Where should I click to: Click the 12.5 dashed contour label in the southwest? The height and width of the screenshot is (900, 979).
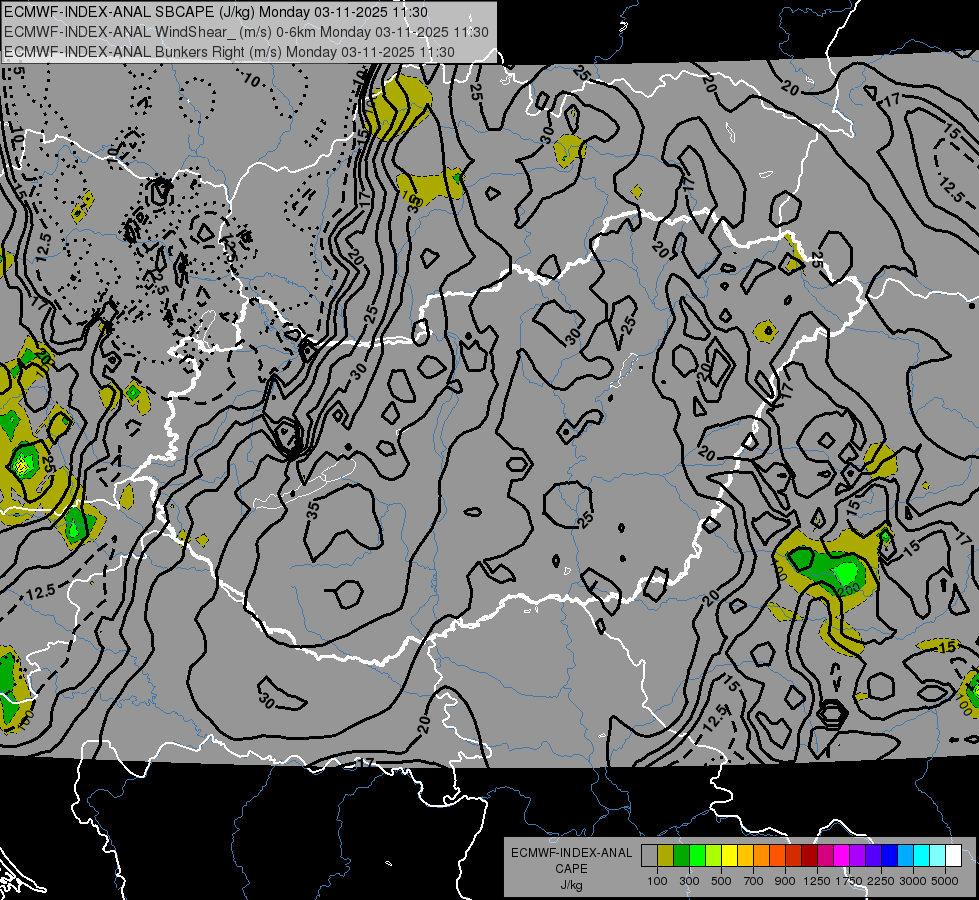click(x=41, y=591)
